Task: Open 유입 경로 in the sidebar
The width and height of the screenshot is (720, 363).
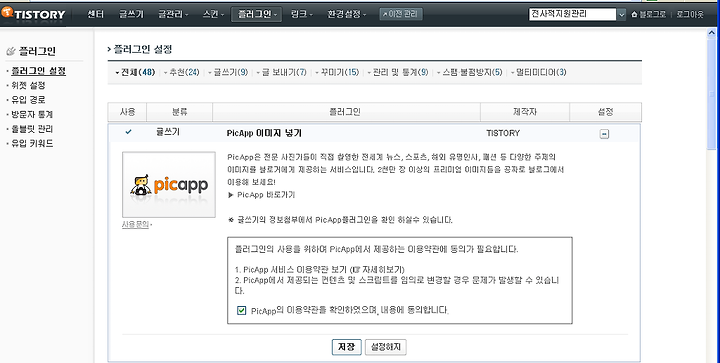Action: coord(28,100)
